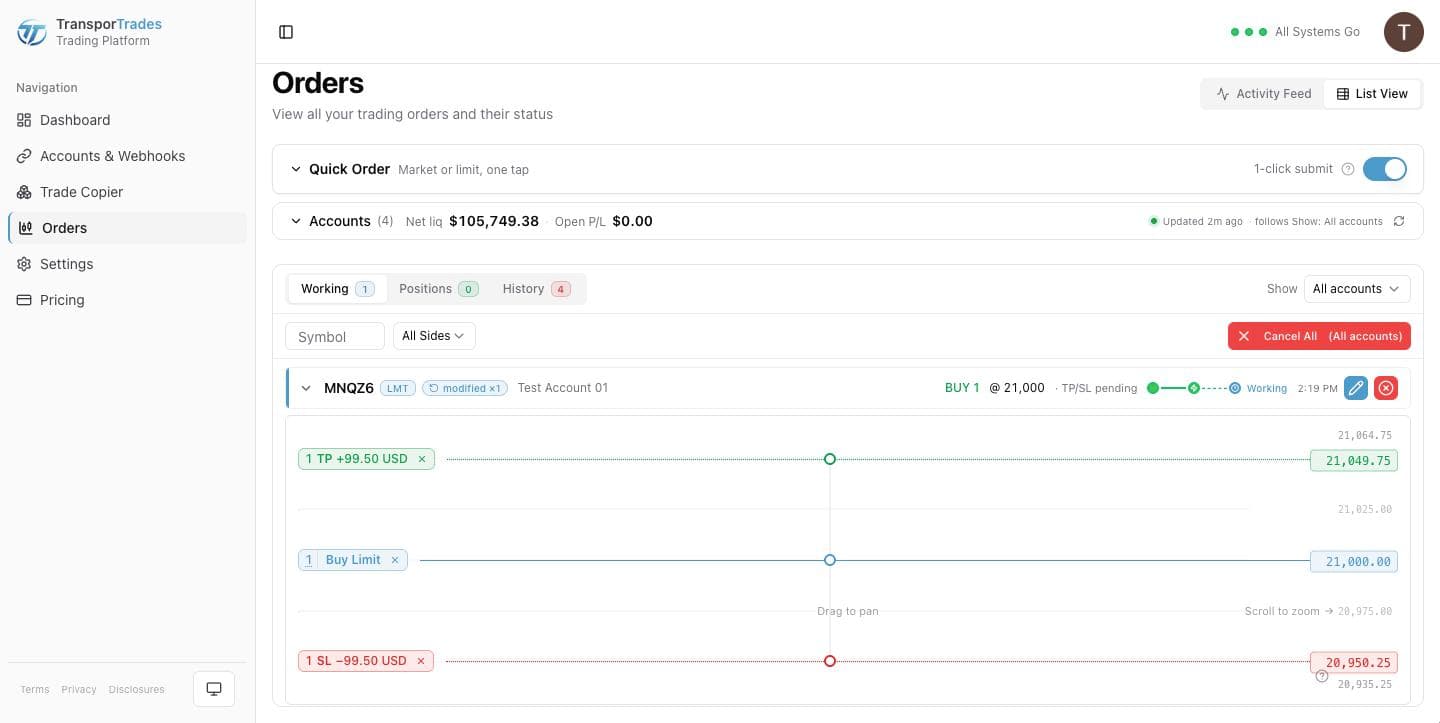Remove the Buy Limit line
This screenshot has width=1440, height=723.
pyautogui.click(x=395, y=560)
